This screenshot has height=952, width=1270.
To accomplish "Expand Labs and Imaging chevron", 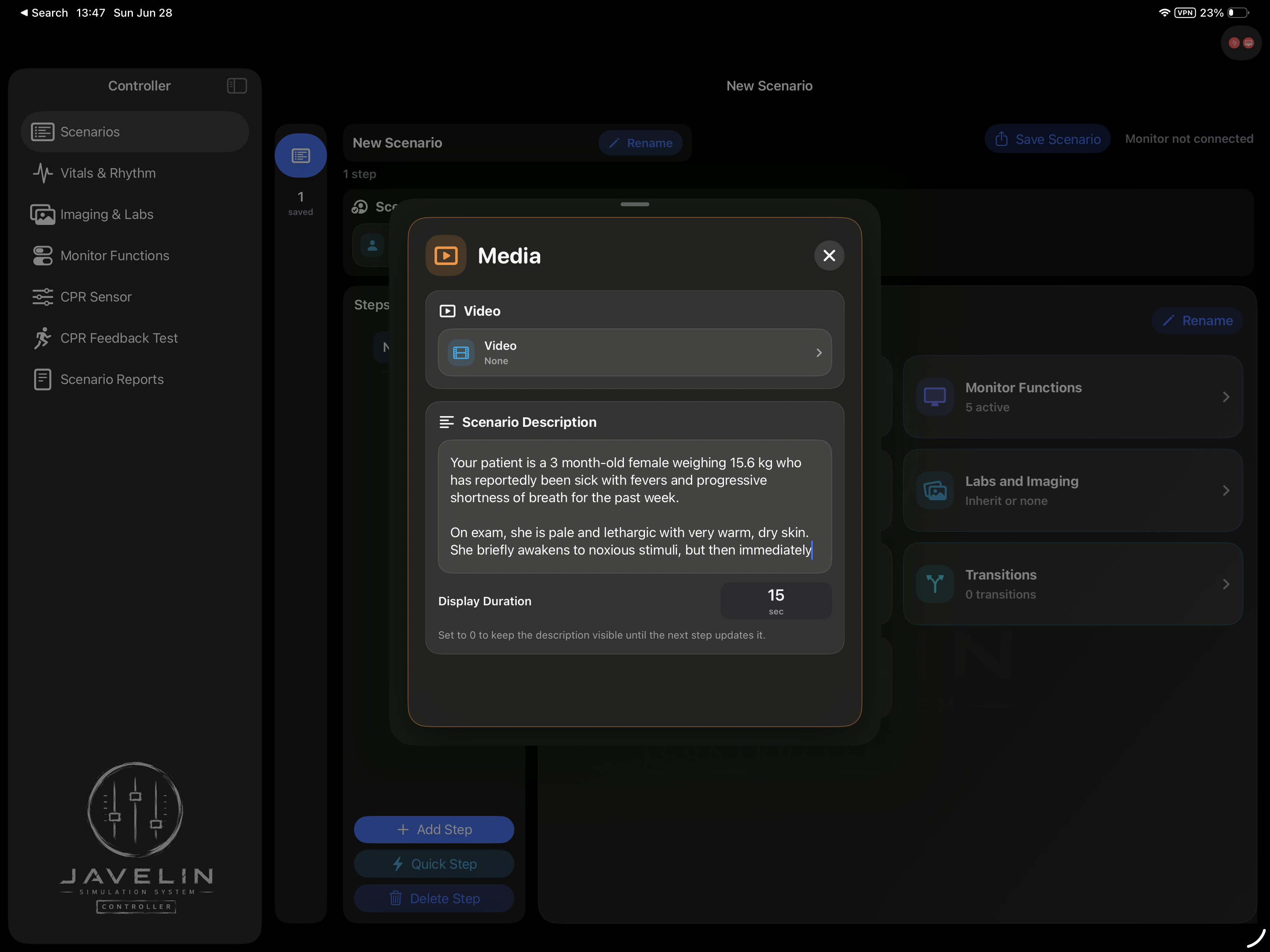I will point(1226,490).
